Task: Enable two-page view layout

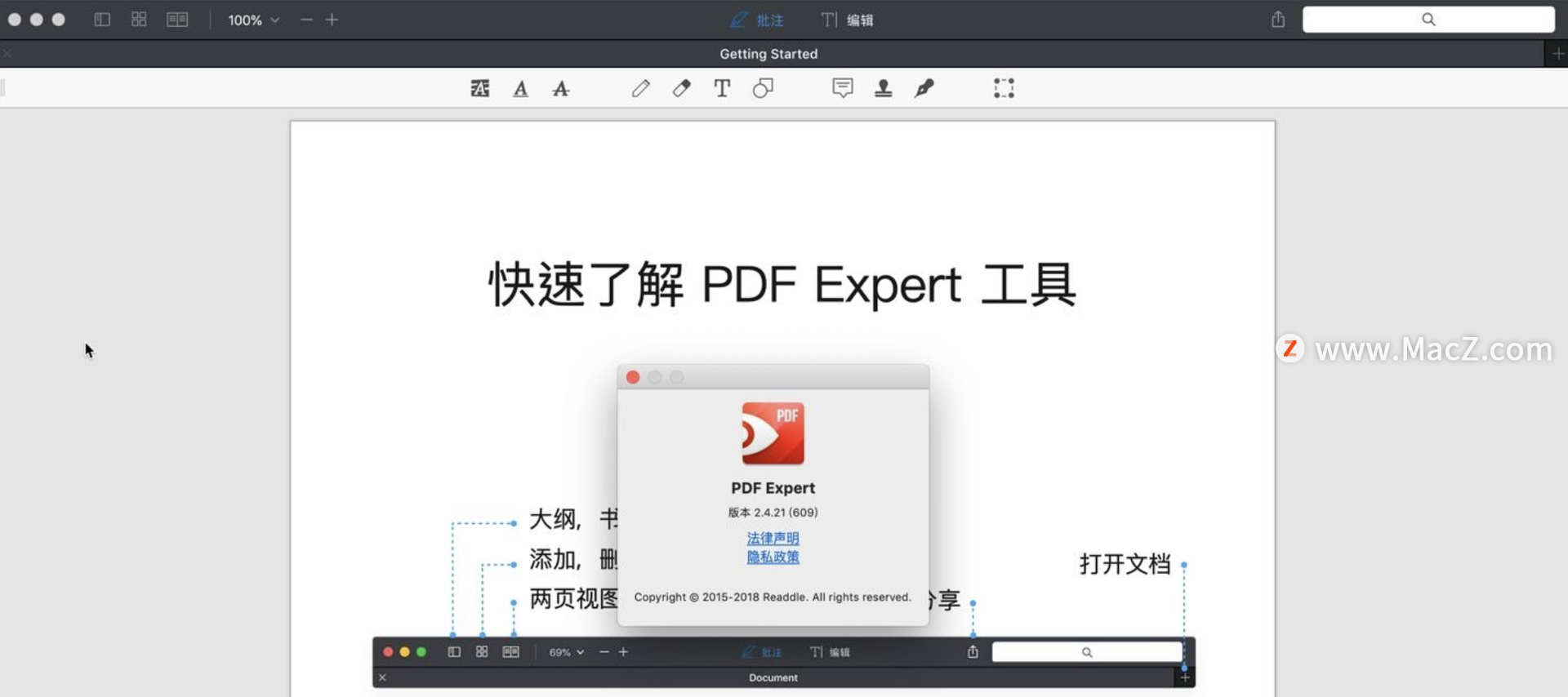Action: pyautogui.click(x=177, y=20)
